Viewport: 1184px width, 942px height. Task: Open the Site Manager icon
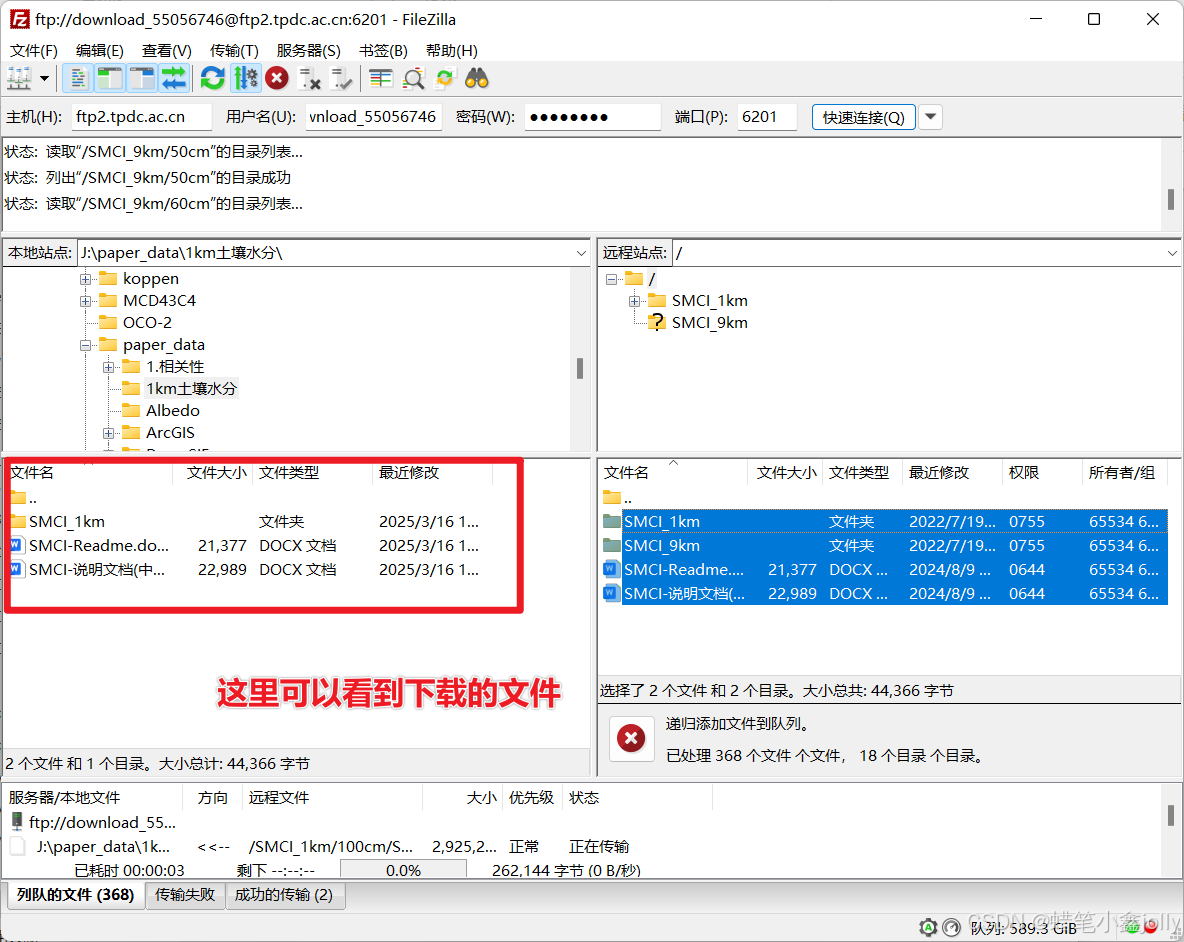point(19,78)
